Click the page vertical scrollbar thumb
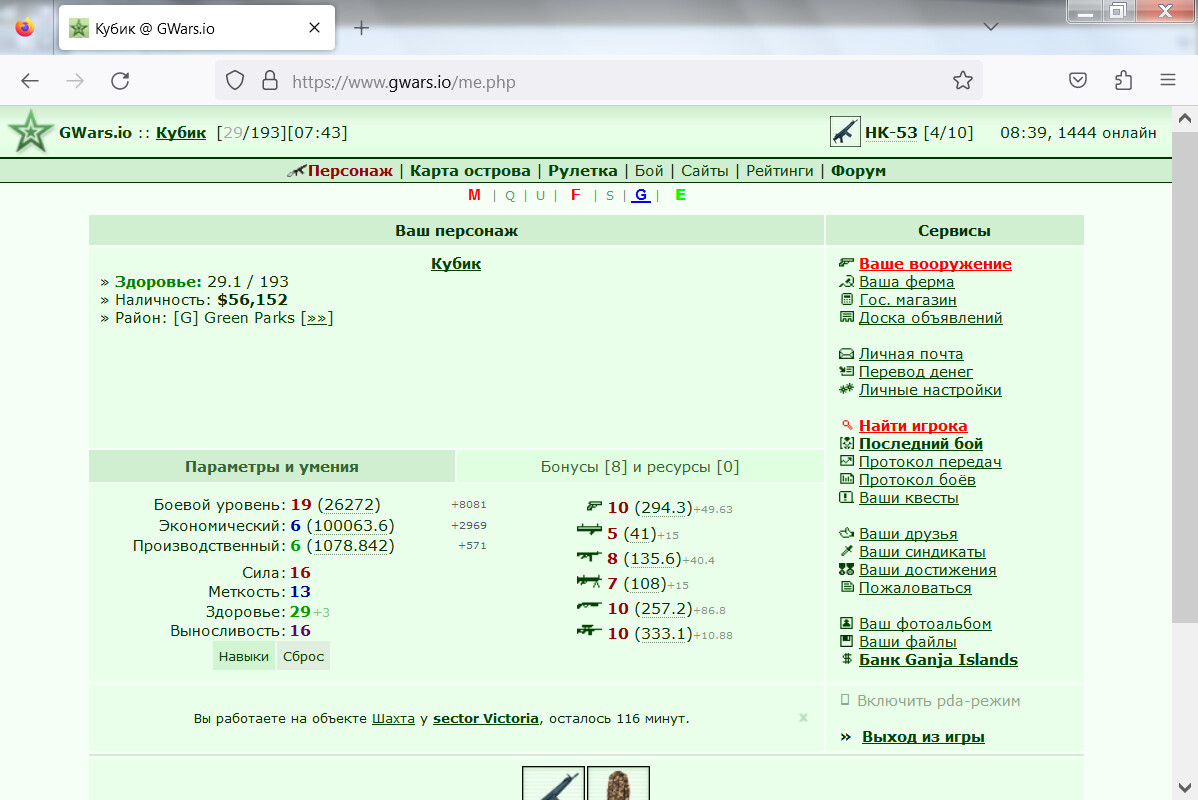 click(x=1184, y=378)
